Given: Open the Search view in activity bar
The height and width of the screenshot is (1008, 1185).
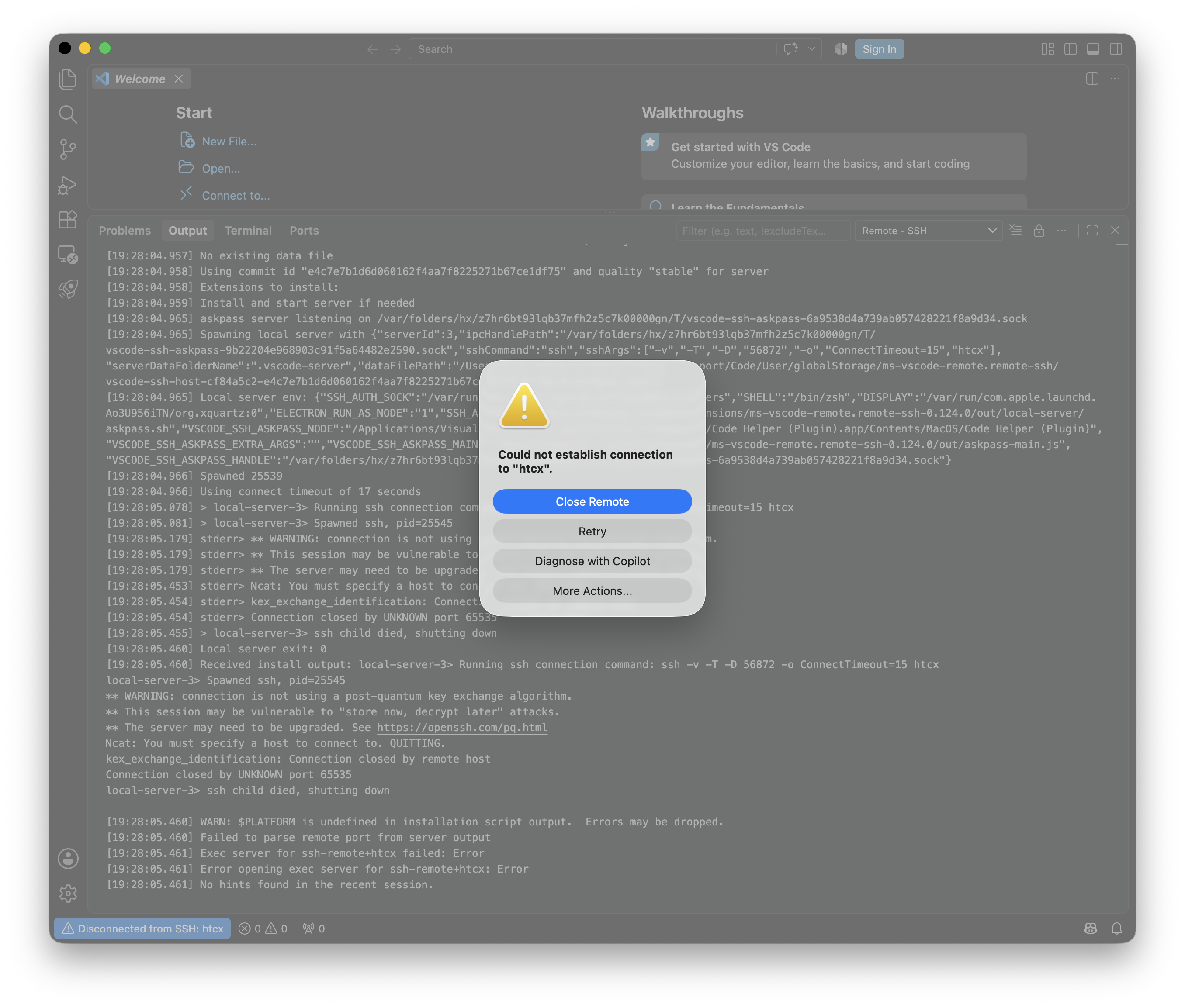Looking at the screenshot, I should [x=67, y=114].
